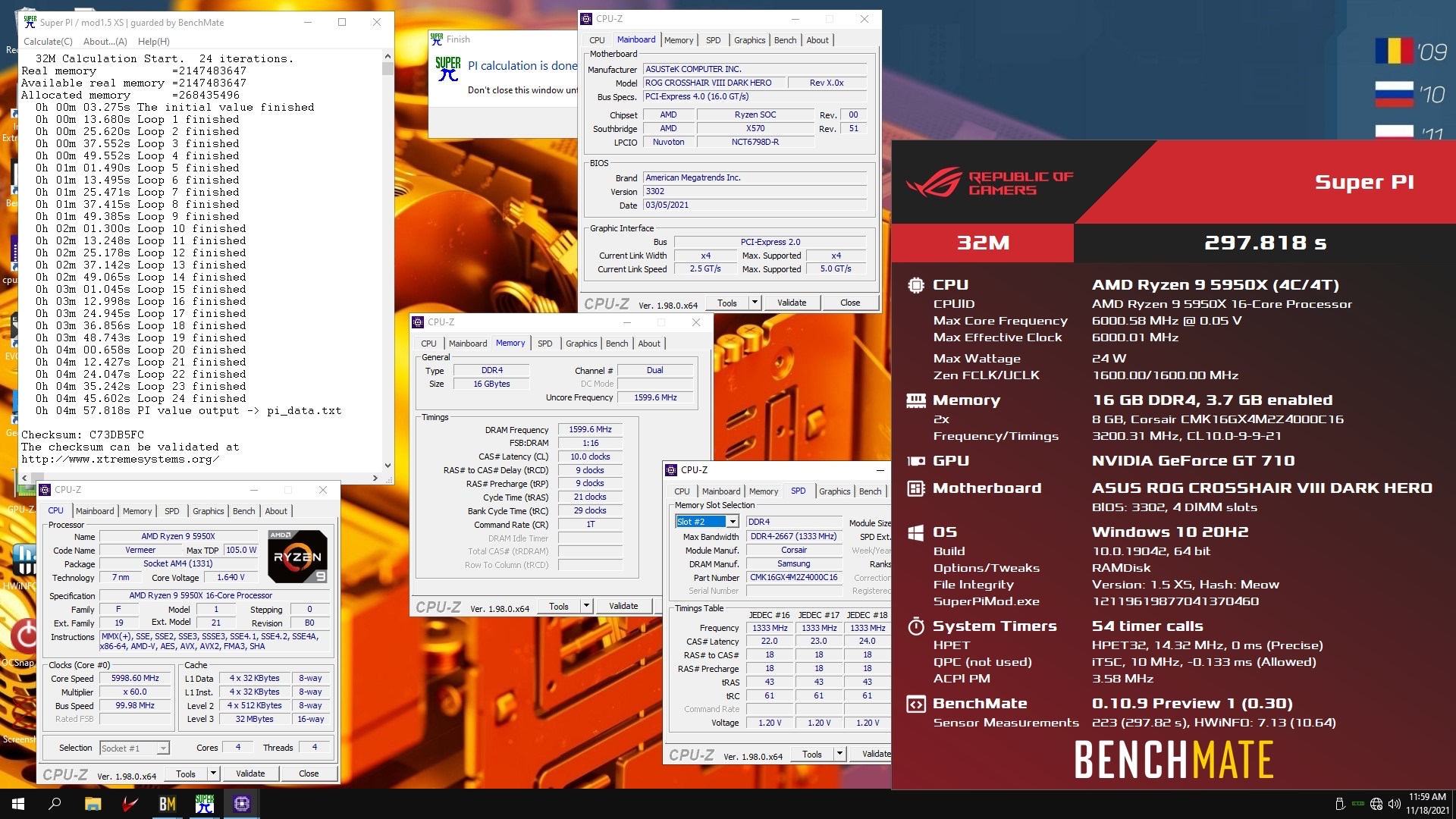Switch to Super PI taskbar icon
The height and width of the screenshot is (819, 1456).
[x=204, y=804]
